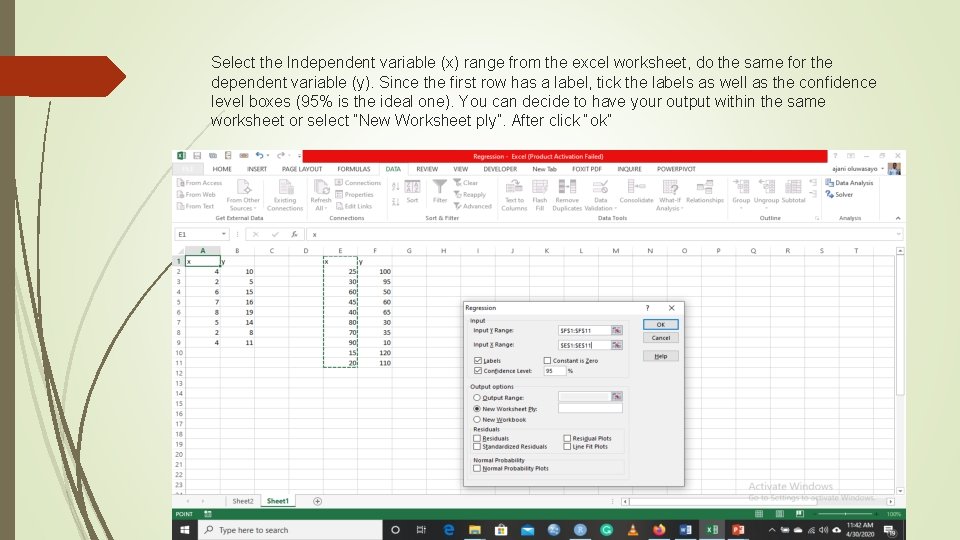960x540 pixels.
Task: Click inside Input Y Range field
Action: (584, 330)
